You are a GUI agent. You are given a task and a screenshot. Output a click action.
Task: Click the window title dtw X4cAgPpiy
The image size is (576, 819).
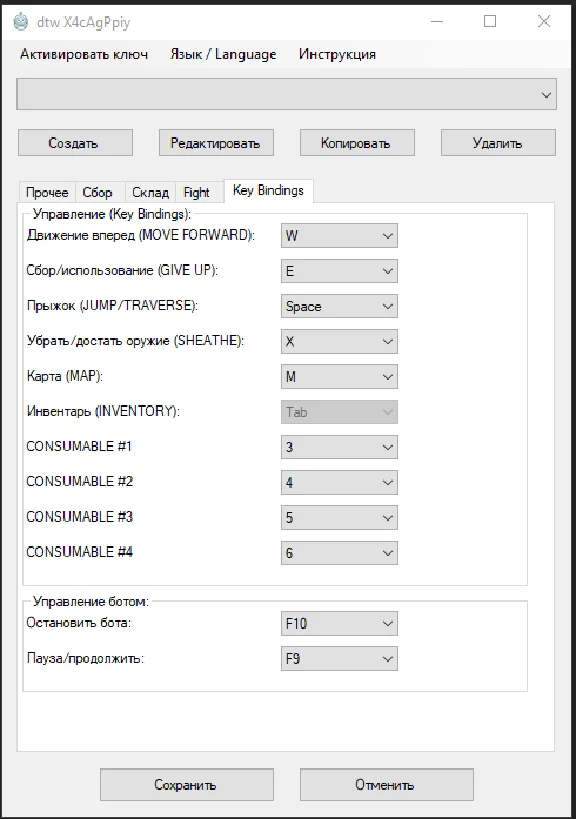83,22
